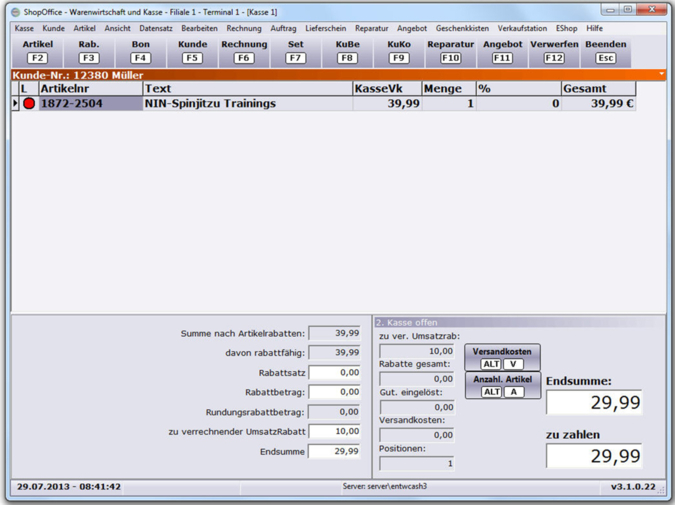Image resolution: width=675 pixels, height=505 pixels.
Task: Open the Kasse menu
Action: [24, 29]
